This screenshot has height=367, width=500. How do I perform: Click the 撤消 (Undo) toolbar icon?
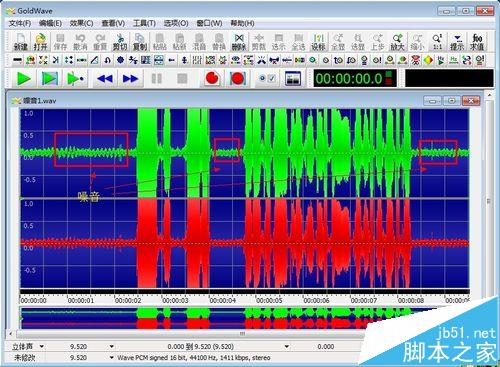(80, 42)
